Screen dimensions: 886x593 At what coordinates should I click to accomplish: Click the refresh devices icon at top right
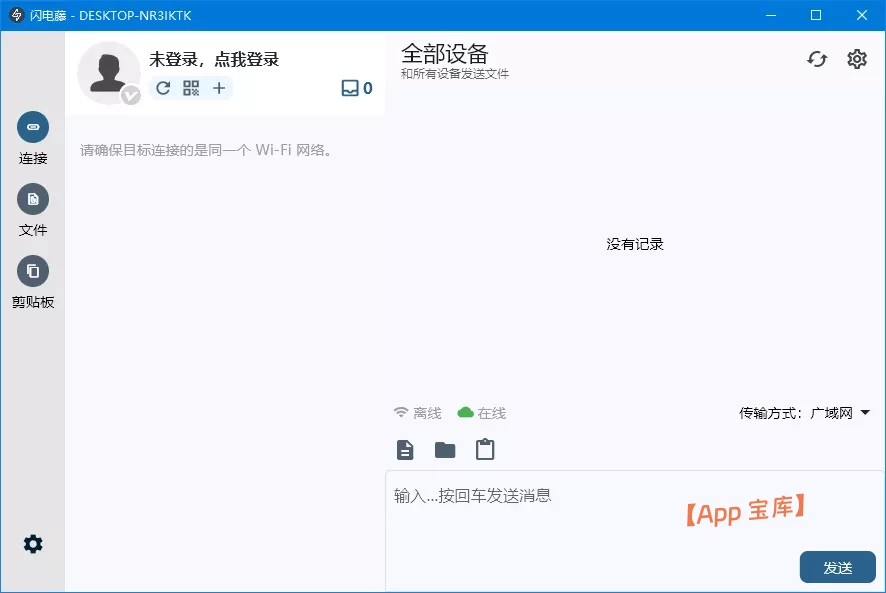coord(817,59)
